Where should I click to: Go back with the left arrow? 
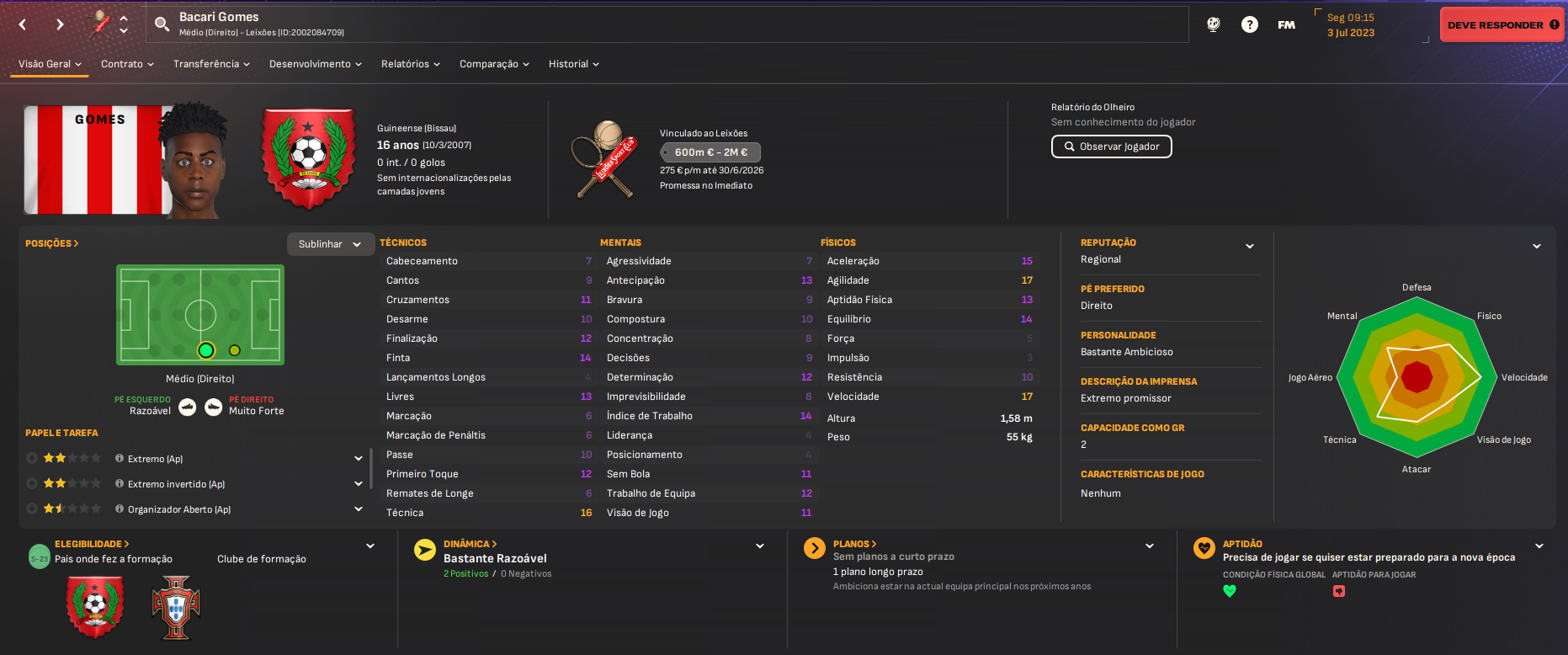pos(23,24)
